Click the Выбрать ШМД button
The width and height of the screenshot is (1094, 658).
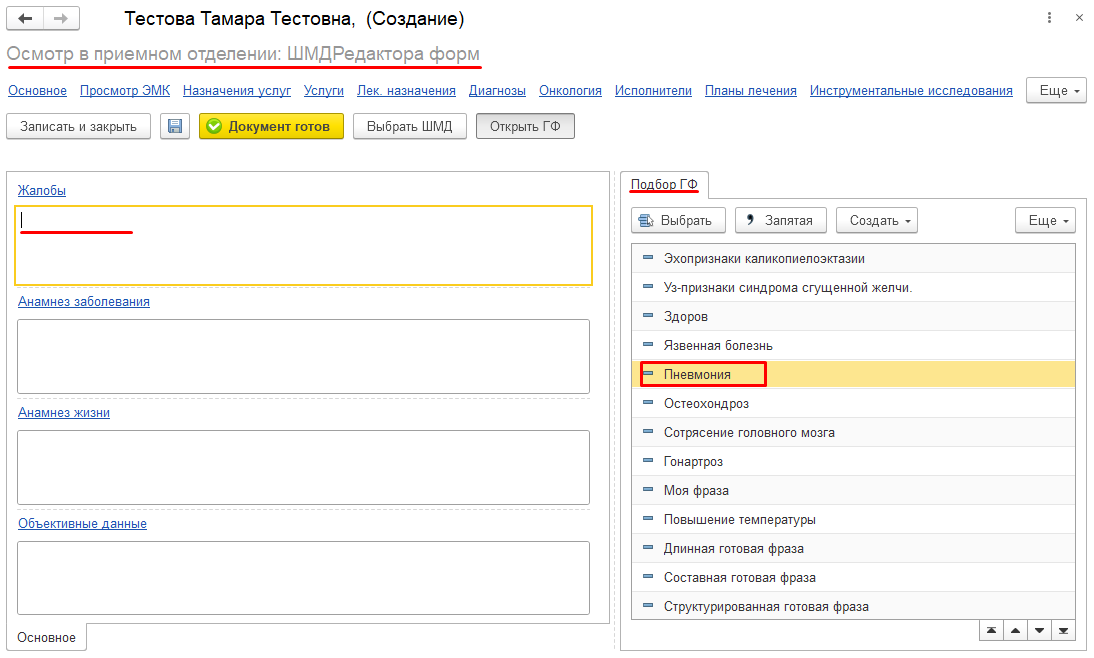coord(410,126)
